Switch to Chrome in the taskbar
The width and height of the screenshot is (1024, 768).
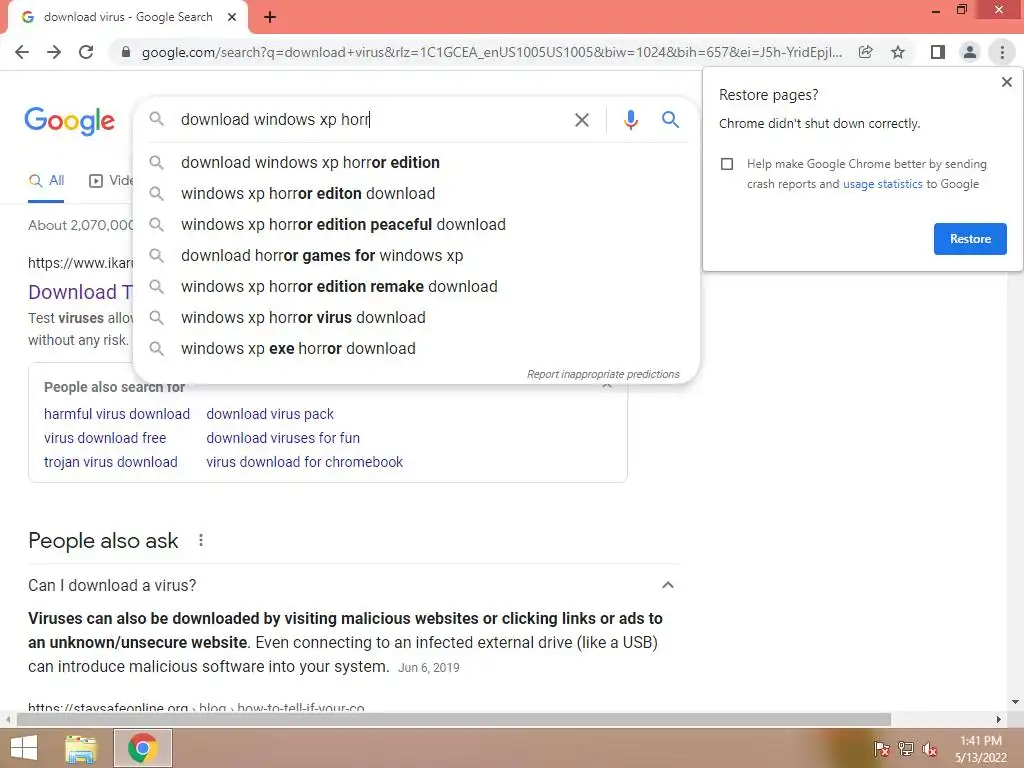click(143, 748)
